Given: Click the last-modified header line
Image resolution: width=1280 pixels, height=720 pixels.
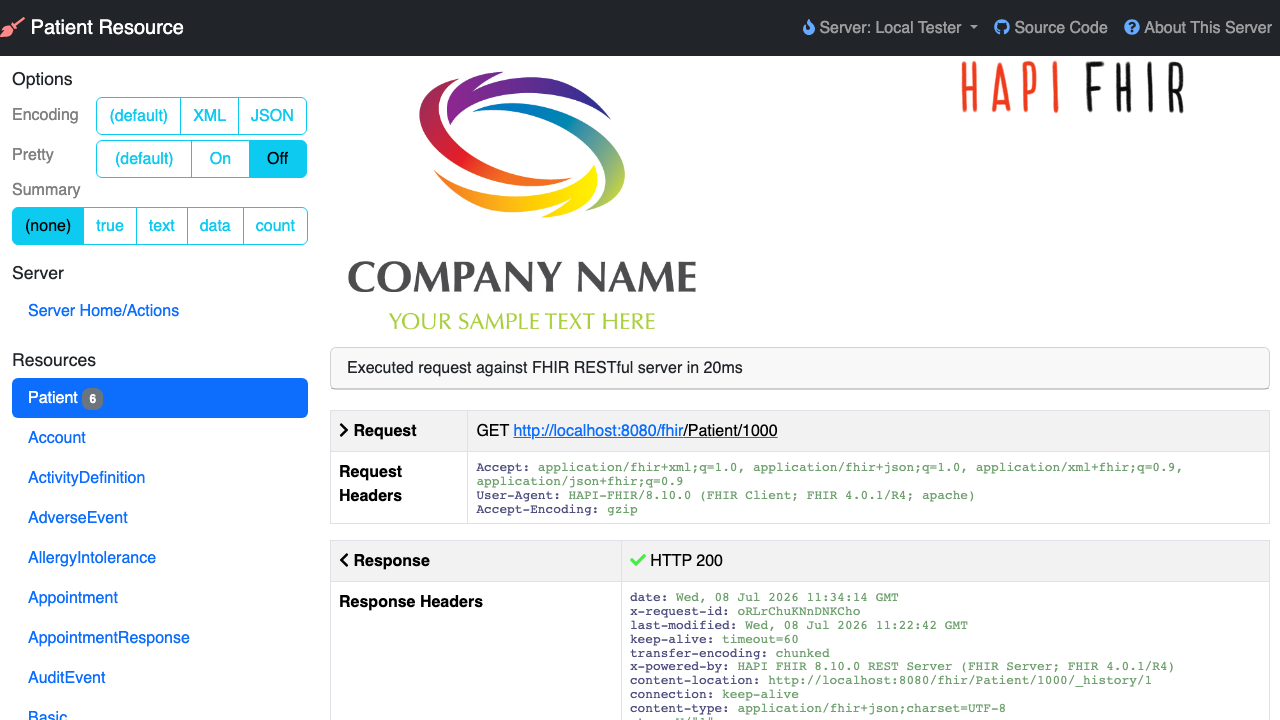Looking at the screenshot, I should click(799, 625).
